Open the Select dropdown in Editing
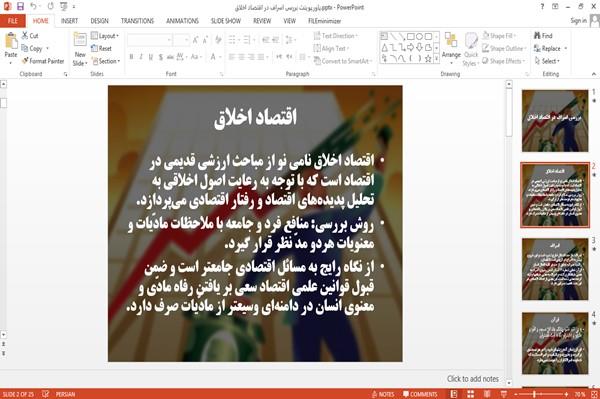The height and width of the screenshot is (399, 600). [547, 61]
